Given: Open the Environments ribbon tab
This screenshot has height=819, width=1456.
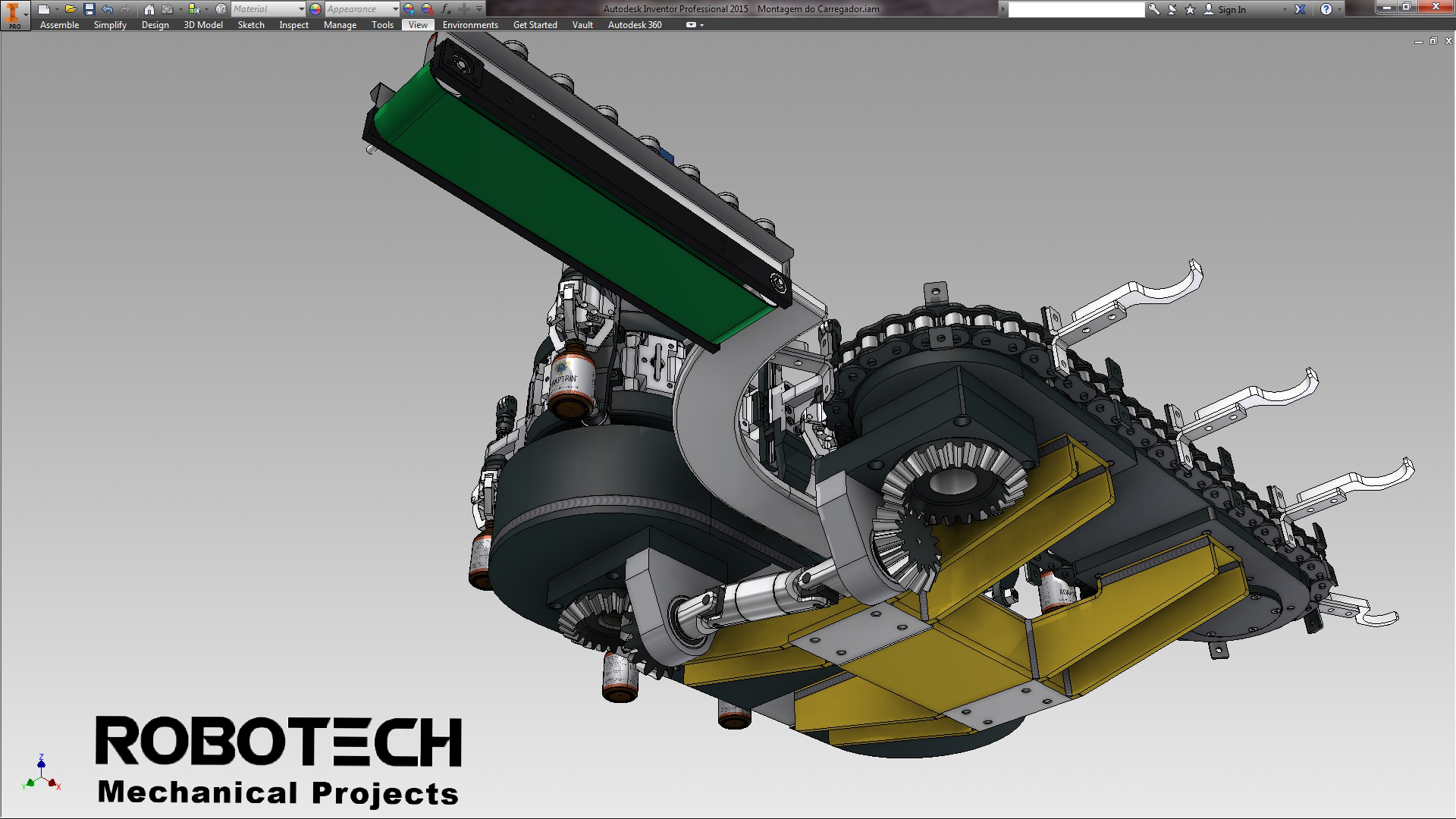Looking at the screenshot, I should coord(470,25).
